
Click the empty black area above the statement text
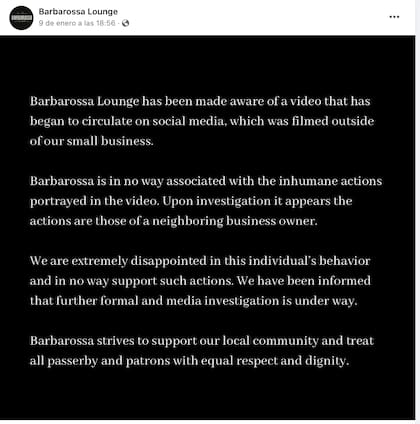(207, 65)
